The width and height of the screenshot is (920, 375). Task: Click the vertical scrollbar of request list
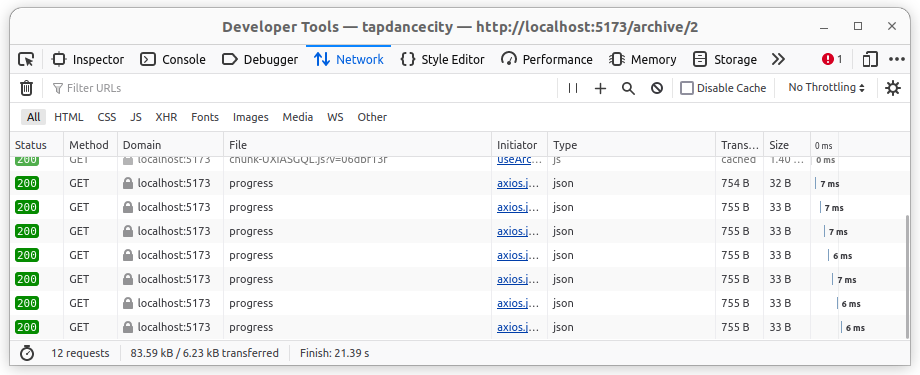907,275
